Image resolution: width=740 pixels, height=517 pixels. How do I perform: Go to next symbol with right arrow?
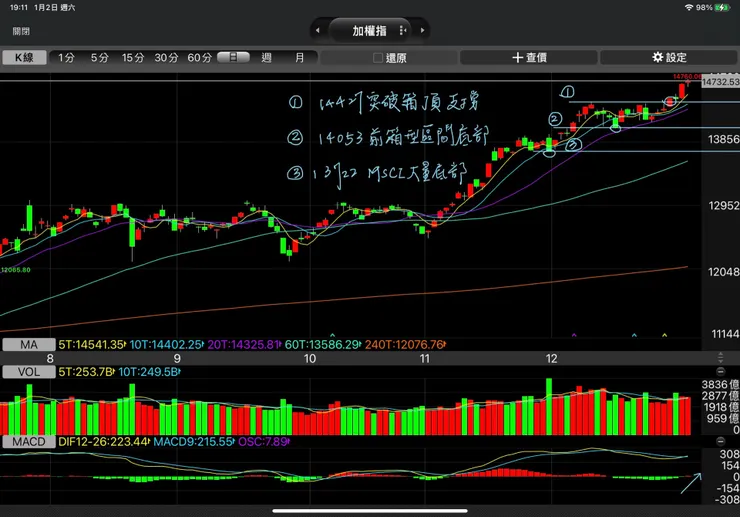pos(422,30)
